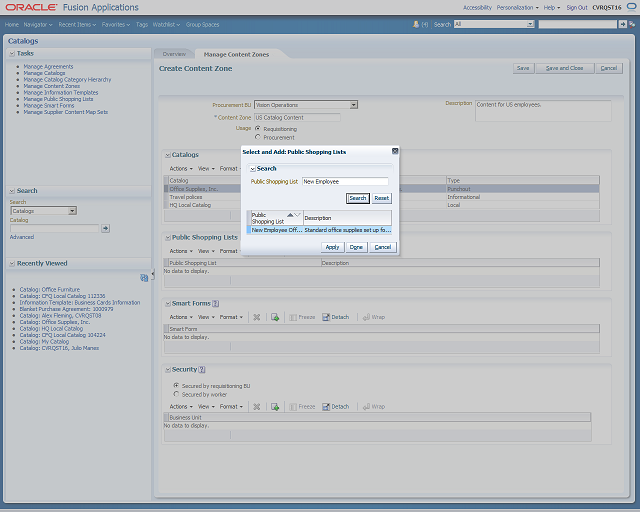Viewport: 640px width, 512px height.
Task: Select Procurement usage radio button
Action: (x=258, y=137)
